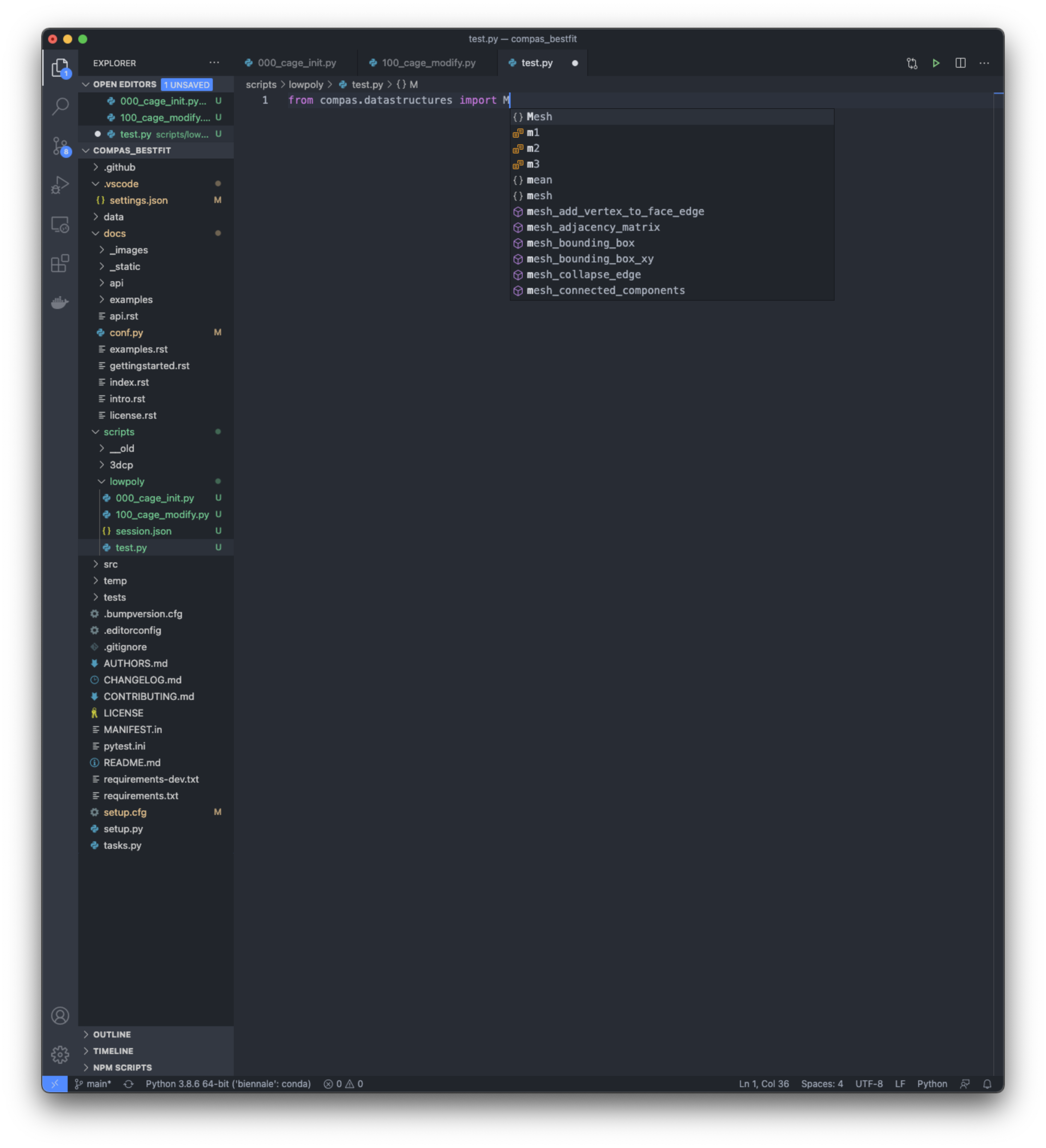The width and height of the screenshot is (1046, 1148).
Task: Open the Source Control view showing 8 changes
Action: click(61, 146)
